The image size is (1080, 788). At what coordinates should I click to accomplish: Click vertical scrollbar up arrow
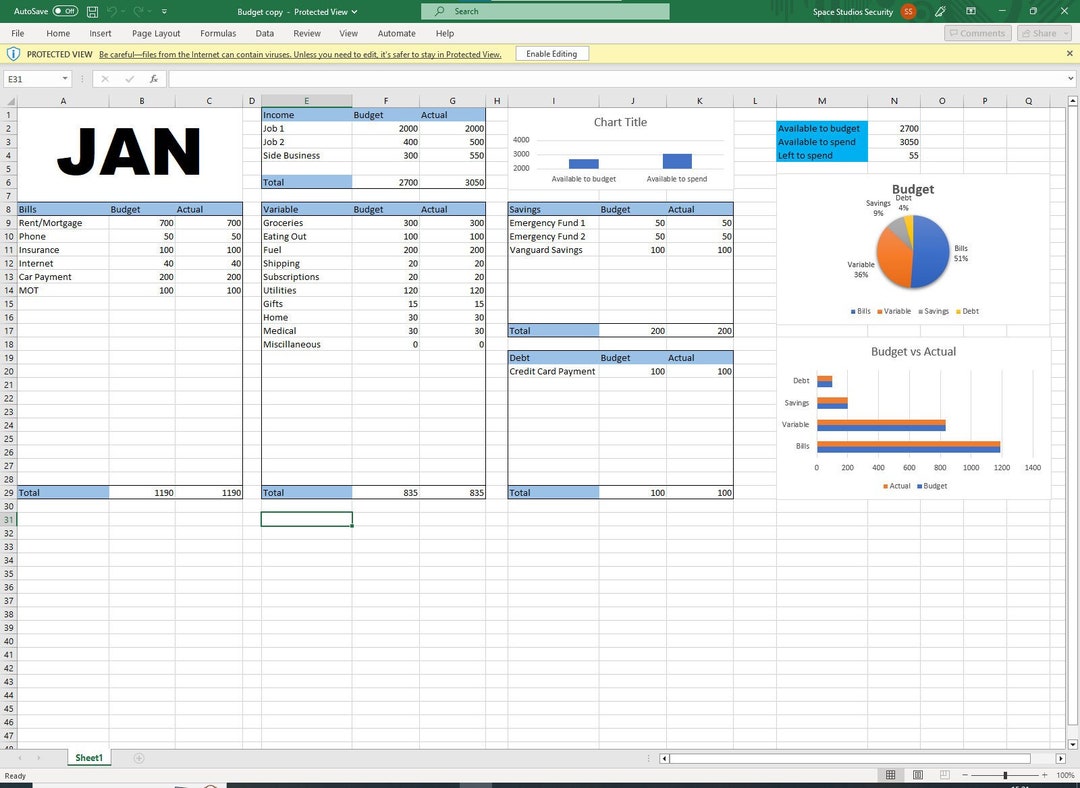tap(1072, 101)
